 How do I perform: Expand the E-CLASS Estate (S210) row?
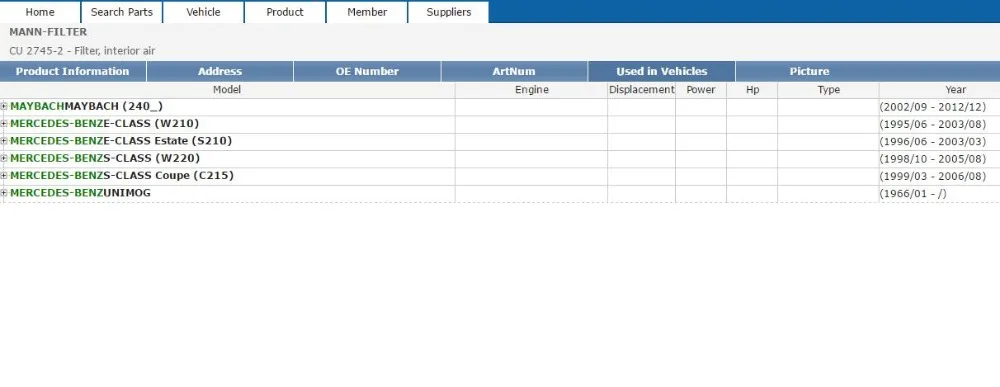pos(4,141)
